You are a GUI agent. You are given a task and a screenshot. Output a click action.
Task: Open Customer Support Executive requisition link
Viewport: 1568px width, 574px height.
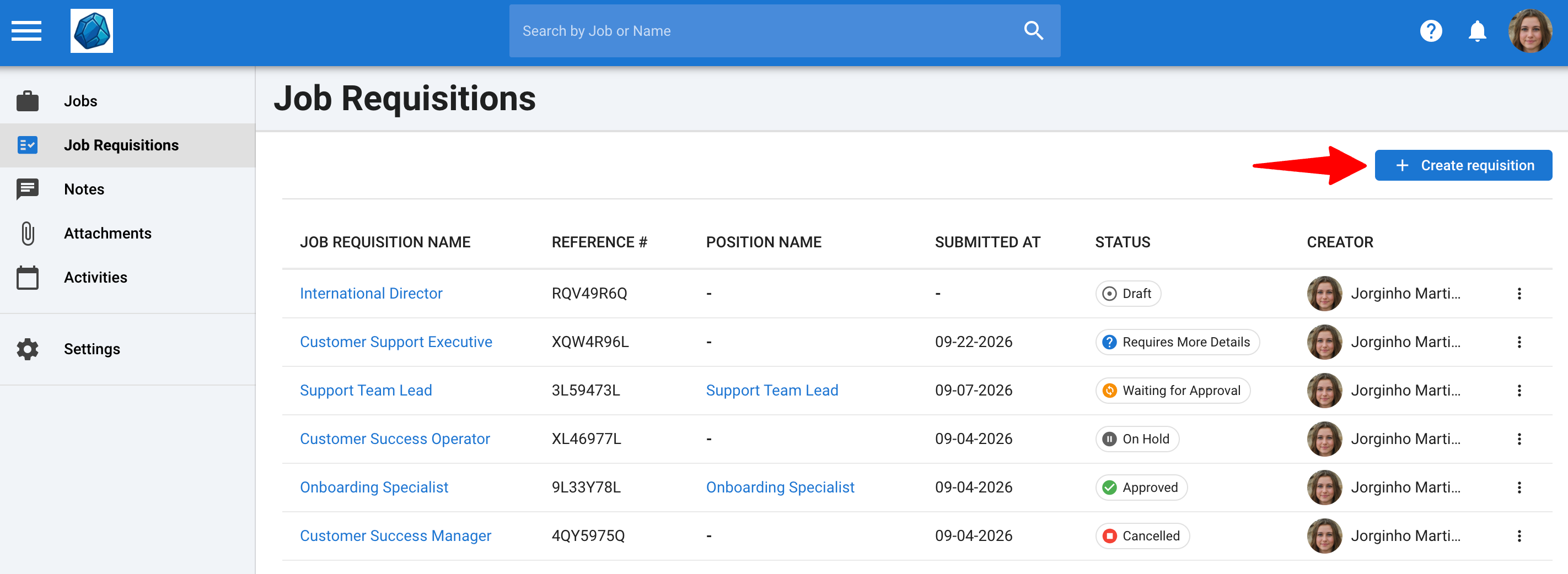[x=396, y=342]
